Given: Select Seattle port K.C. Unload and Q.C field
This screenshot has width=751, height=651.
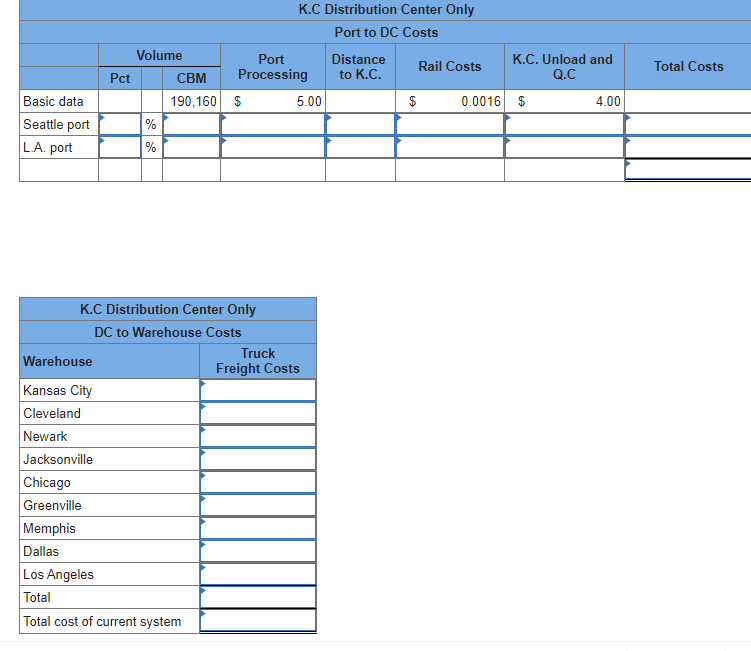Looking at the screenshot, I should [x=564, y=124].
